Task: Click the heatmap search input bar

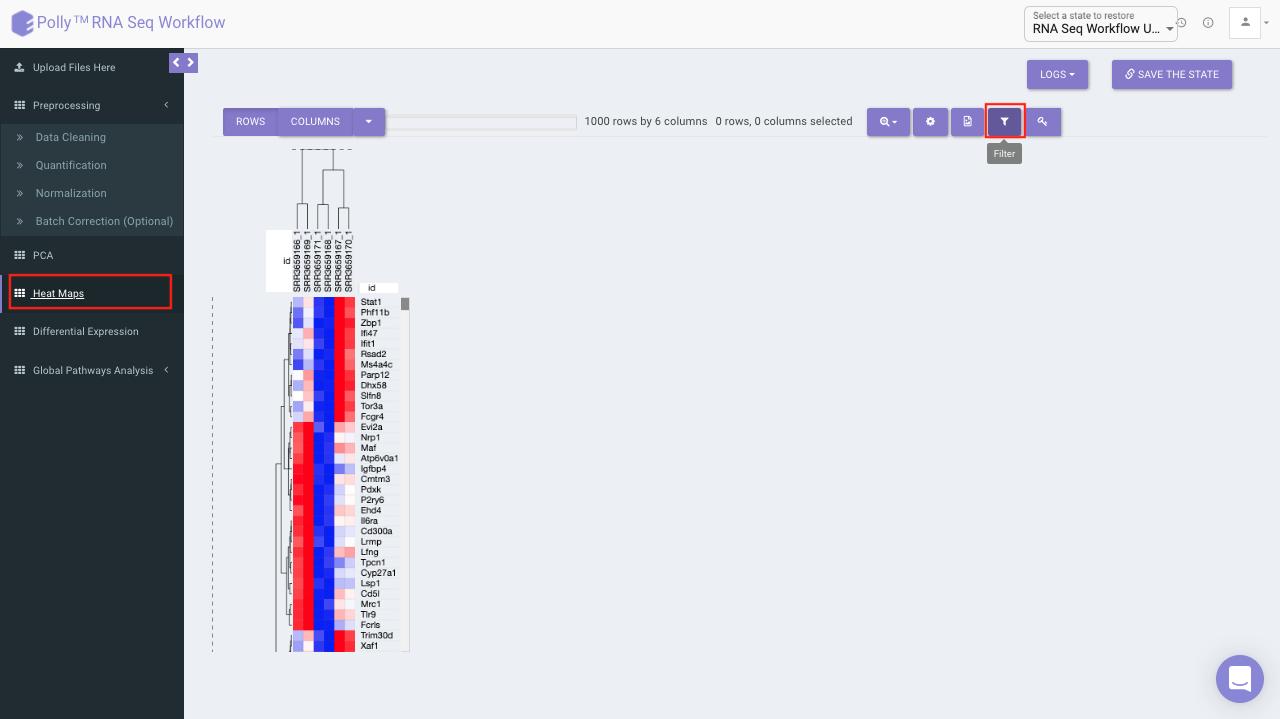Action: coord(482,123)
